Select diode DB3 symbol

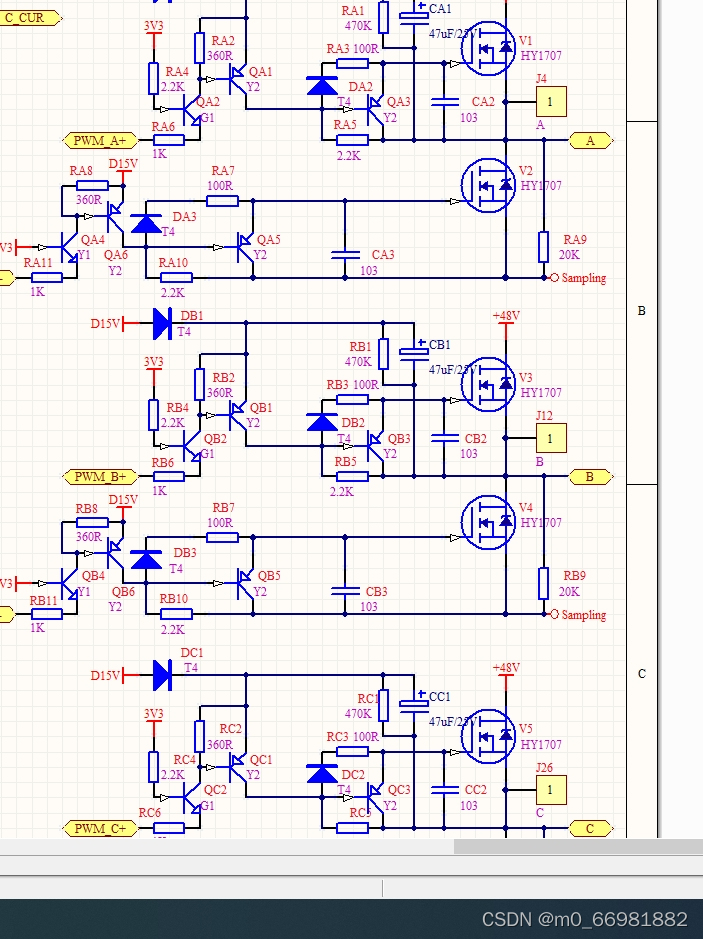(x=146, y=559)
